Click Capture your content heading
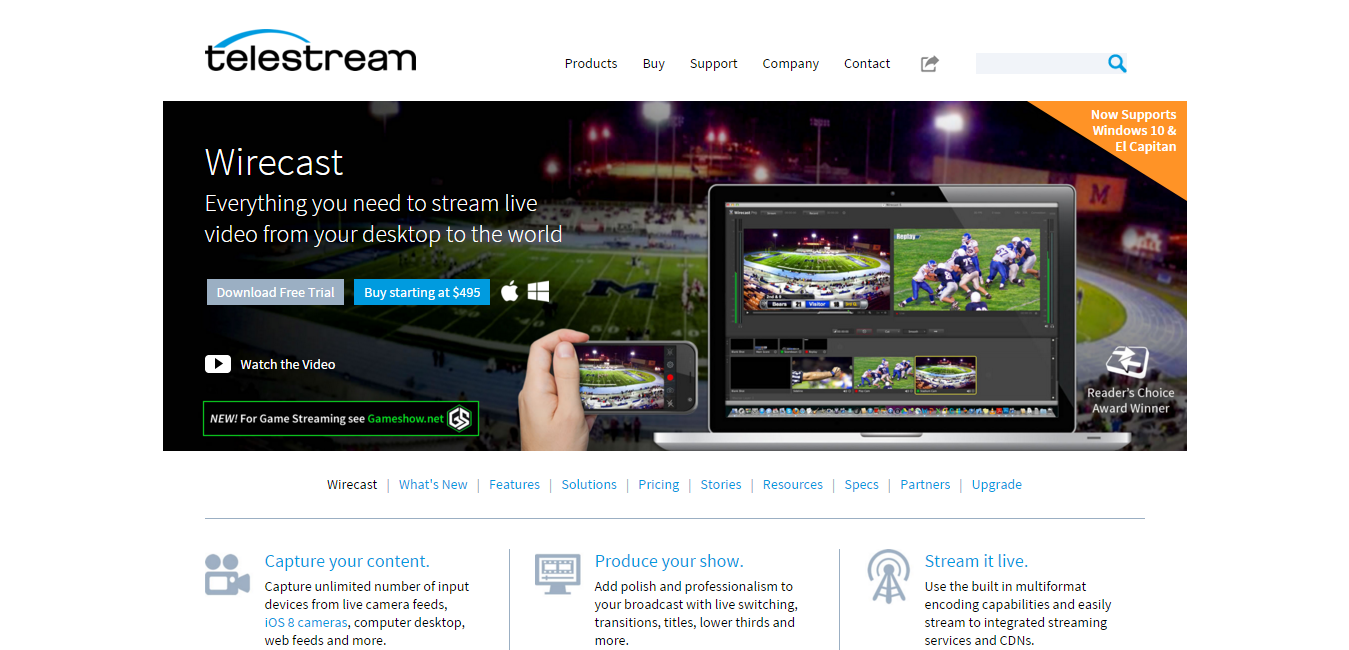 point(347,561)
